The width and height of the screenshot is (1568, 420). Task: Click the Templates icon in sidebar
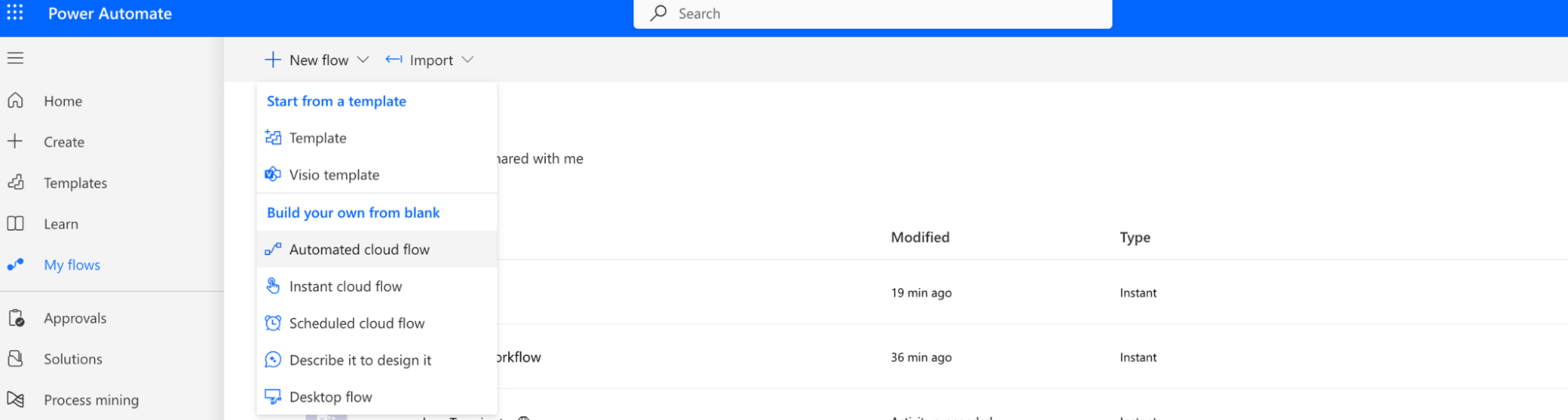pyautogui.click(x=16, y=182)
